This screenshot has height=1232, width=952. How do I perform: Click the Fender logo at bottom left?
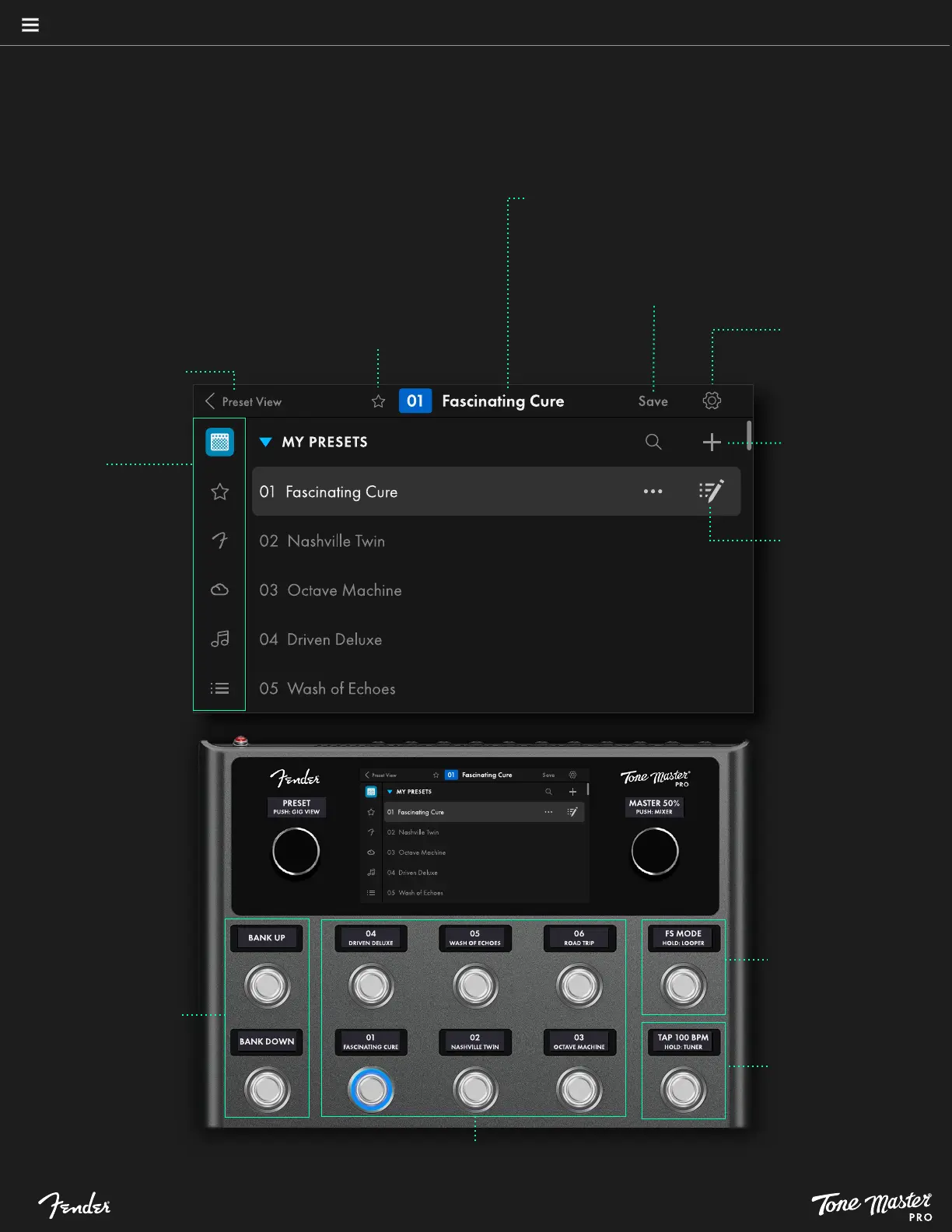tap(75, 1205)
